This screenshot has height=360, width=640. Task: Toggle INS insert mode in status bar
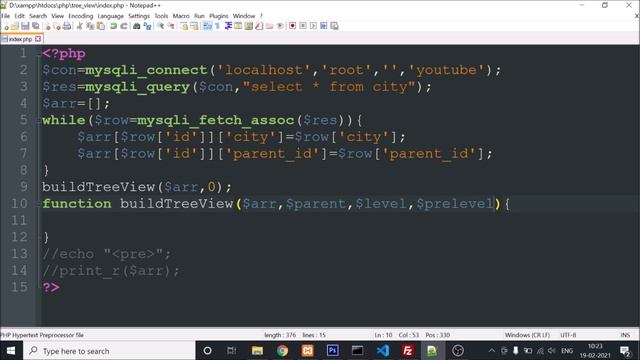(625, 335)
